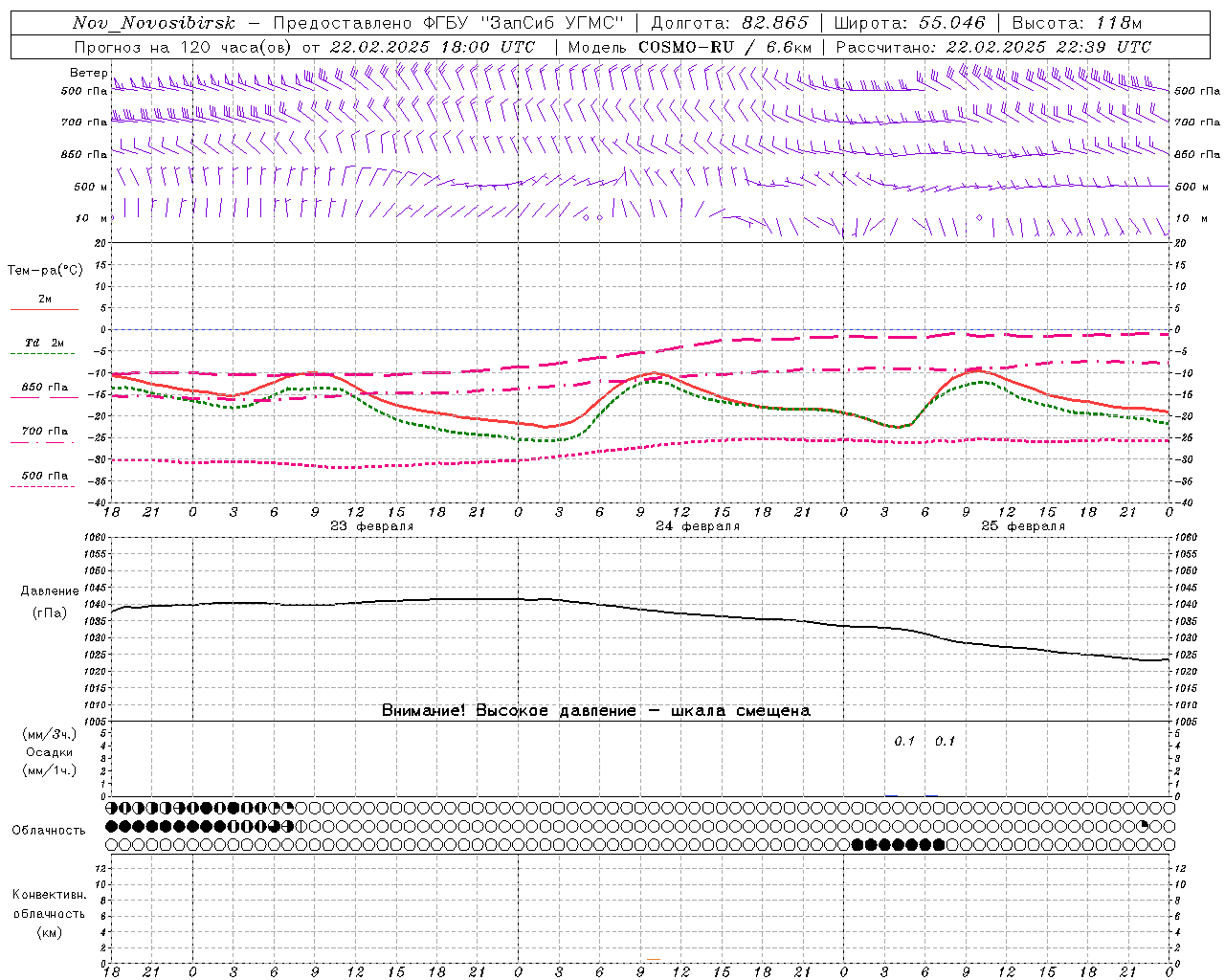Click the '23 февраля' date label
The image size is (1225, 980).
click(x=372, y=526)
